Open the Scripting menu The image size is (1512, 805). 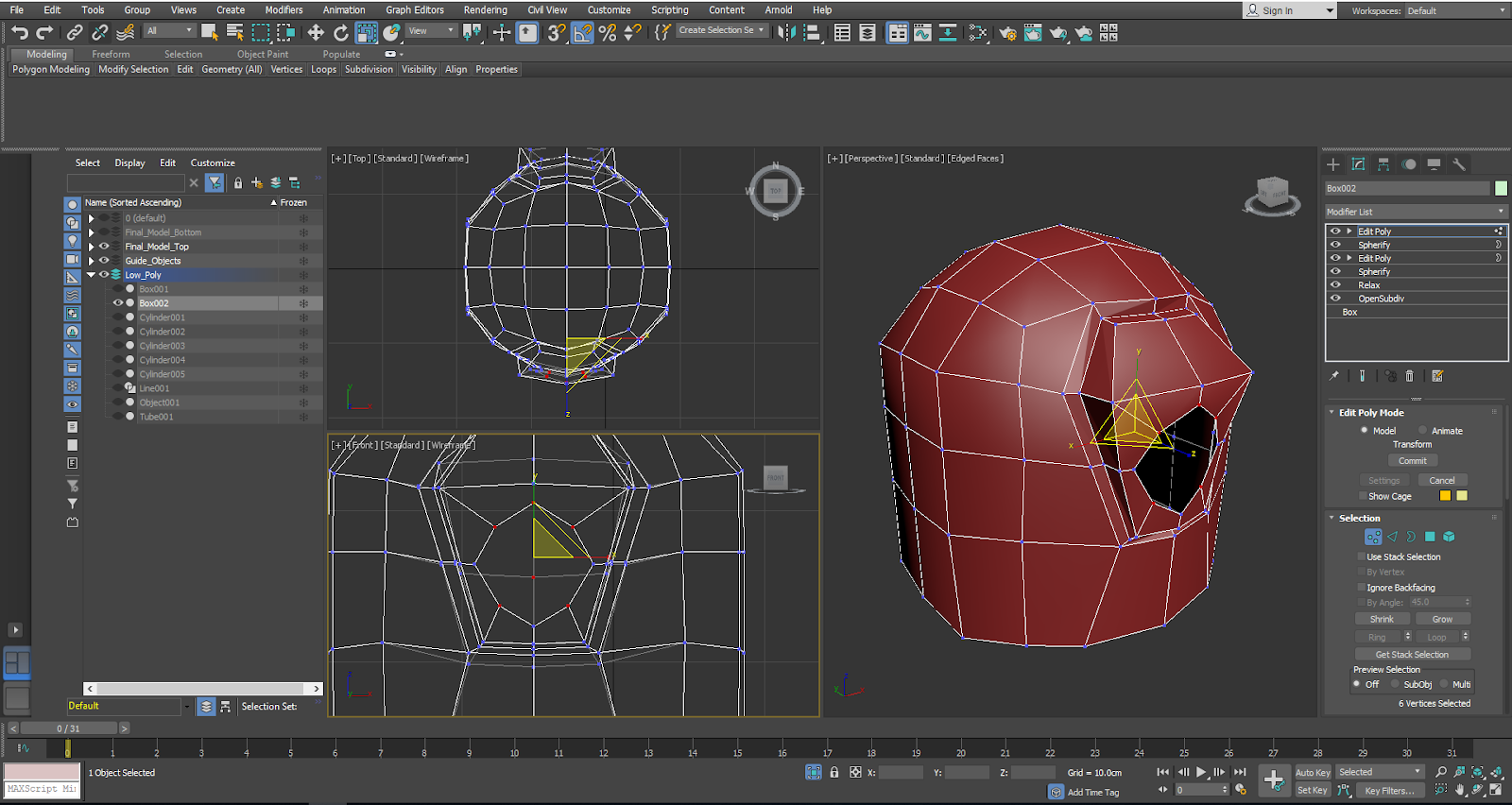[669, 9]
